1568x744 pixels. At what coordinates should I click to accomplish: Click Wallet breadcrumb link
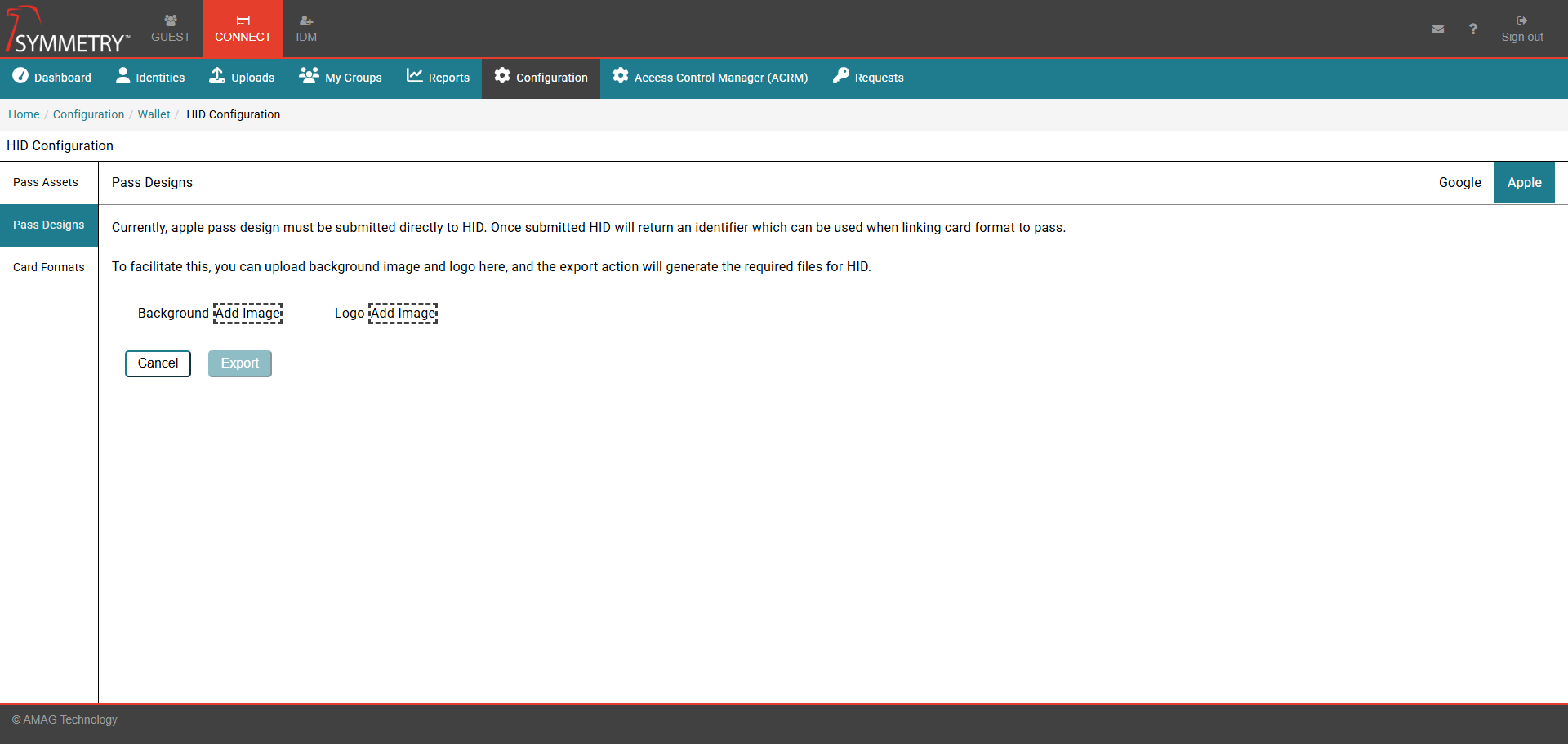[154, 115]
